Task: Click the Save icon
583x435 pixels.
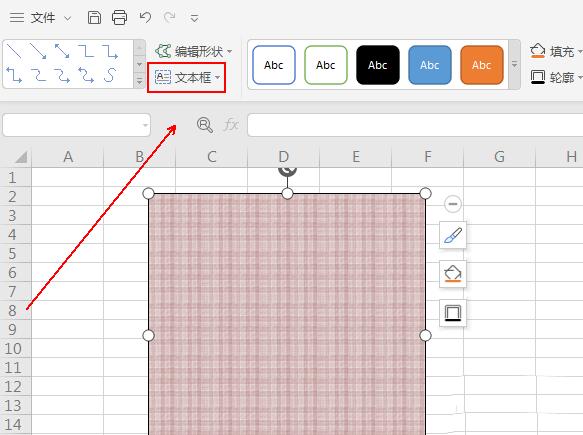Action: pos(94,17)
